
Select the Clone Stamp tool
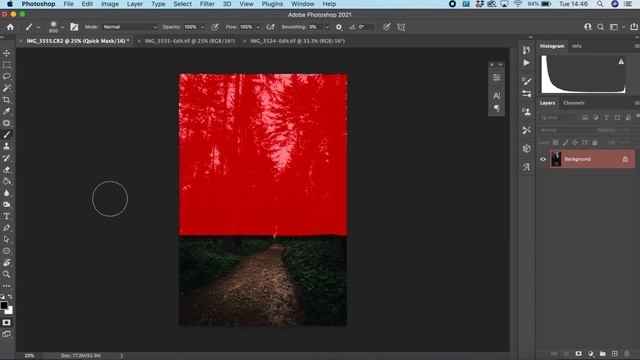[7, 146]
